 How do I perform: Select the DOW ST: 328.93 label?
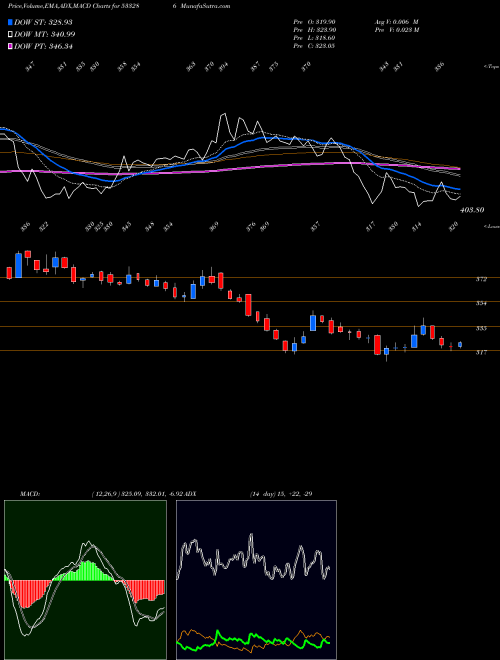click(43, 22)
